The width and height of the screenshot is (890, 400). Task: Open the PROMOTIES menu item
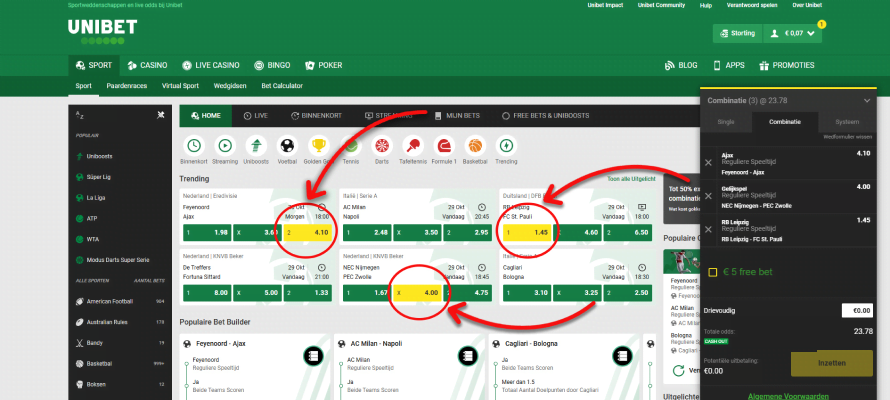[787, 65]
